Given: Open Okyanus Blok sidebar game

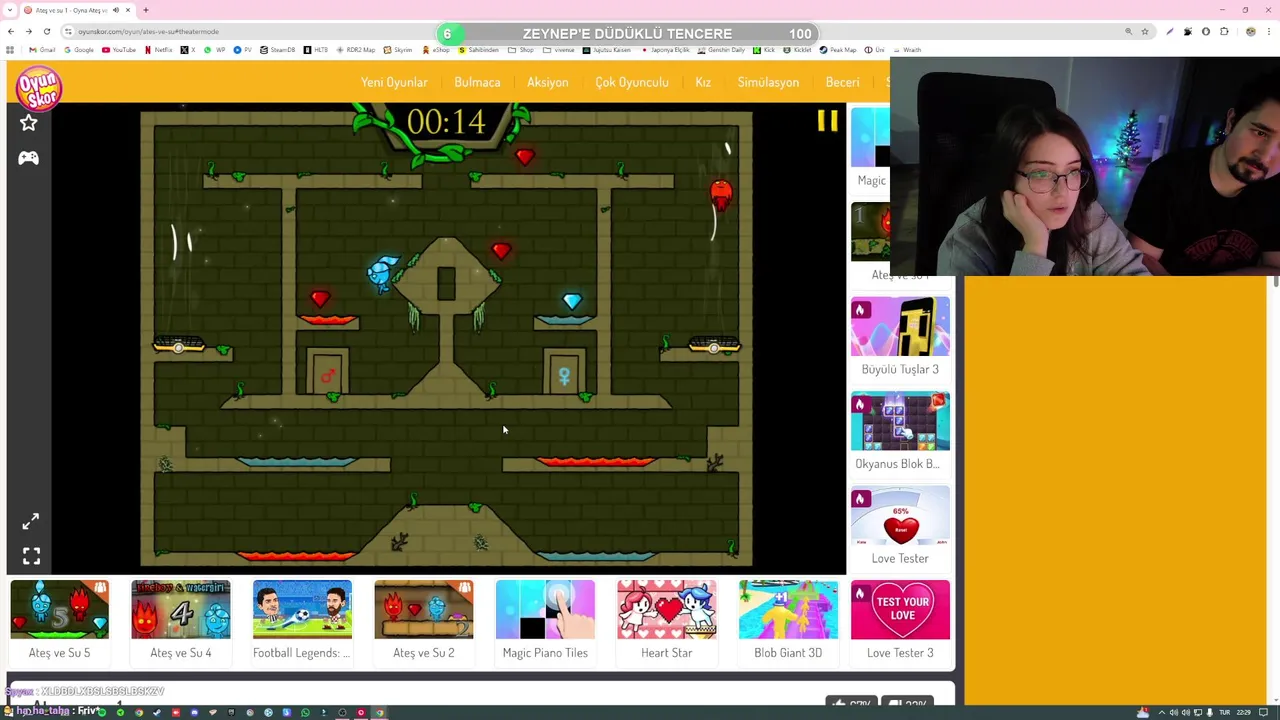Looking at the screenshot, I should coord(900,421).
